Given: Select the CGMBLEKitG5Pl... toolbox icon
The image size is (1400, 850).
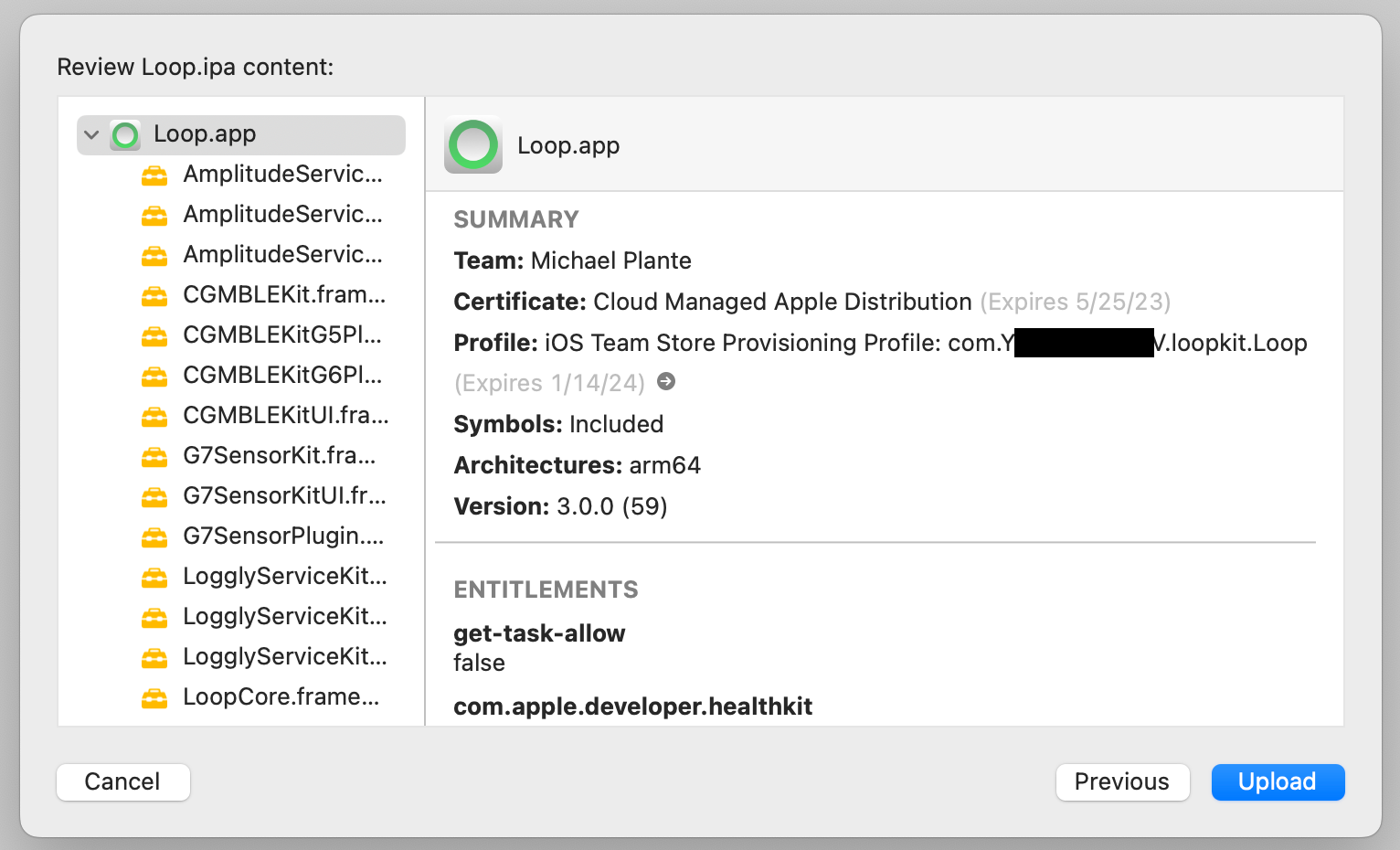Looking at the screenshot, I should tap(154, 335).
